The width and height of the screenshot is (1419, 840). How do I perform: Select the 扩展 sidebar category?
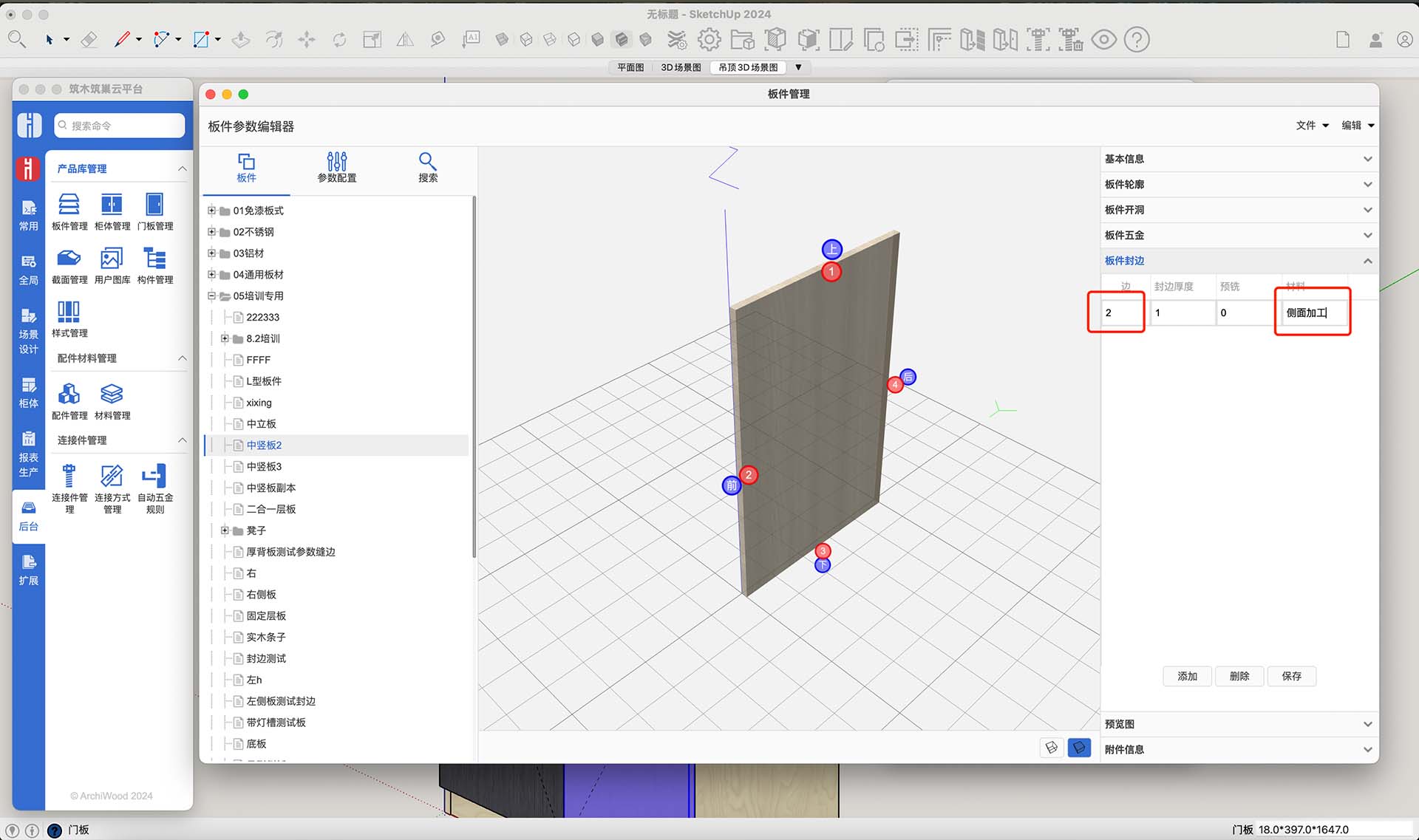pos(29,570)
